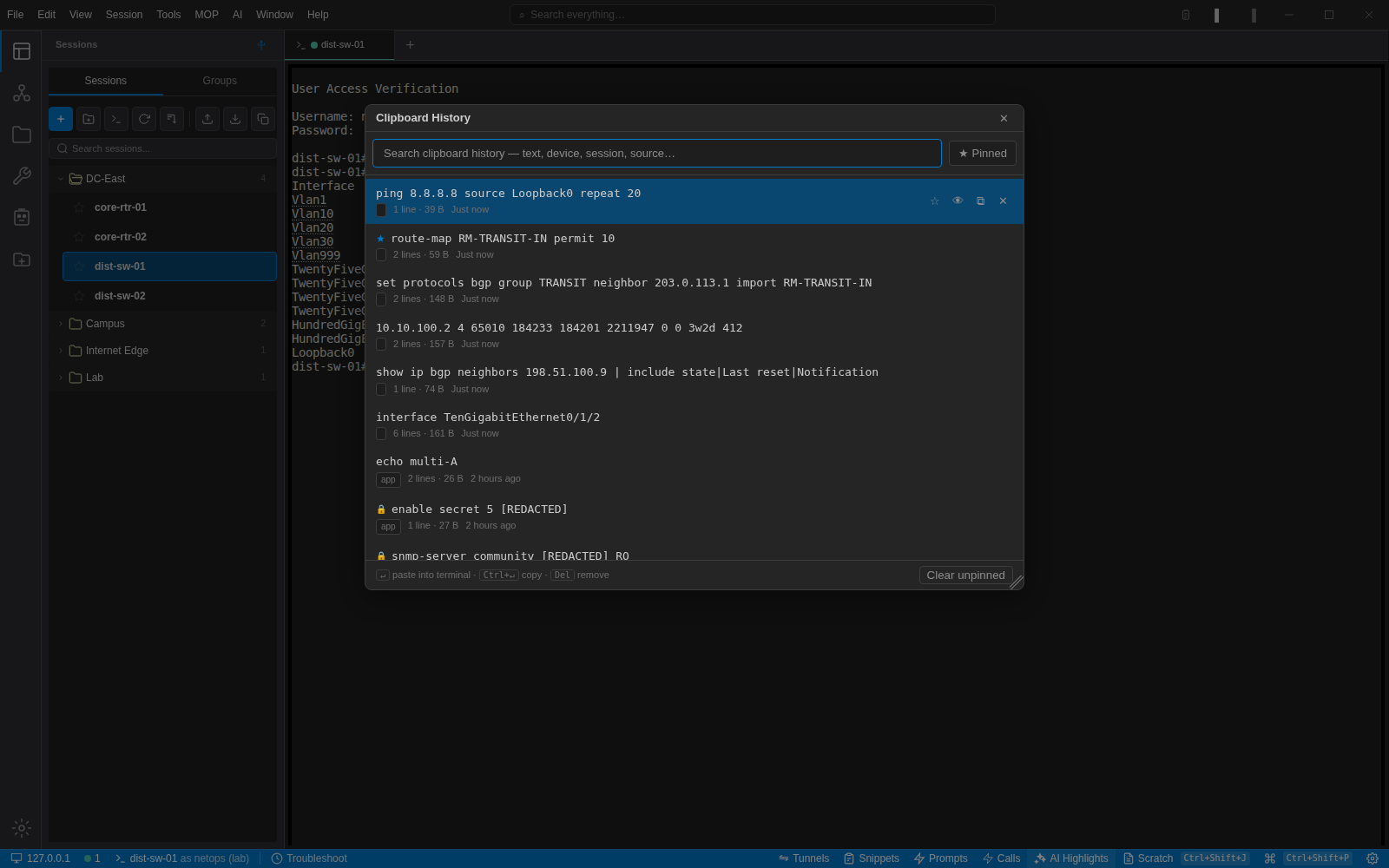Tick checkbox for show ip bgp neighbors entry
This screenshot has height=868, width=1389.
pos(381,390)
